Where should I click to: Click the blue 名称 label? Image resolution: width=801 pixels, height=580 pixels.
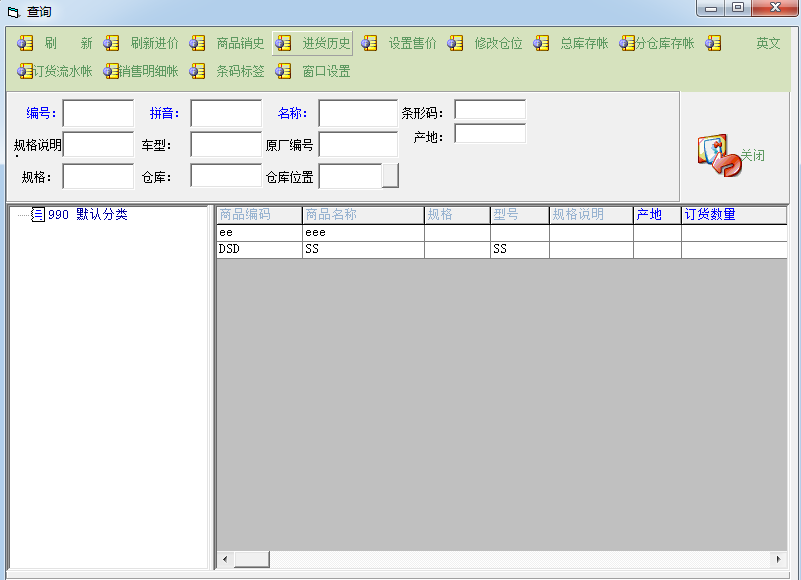coord(293,113)
